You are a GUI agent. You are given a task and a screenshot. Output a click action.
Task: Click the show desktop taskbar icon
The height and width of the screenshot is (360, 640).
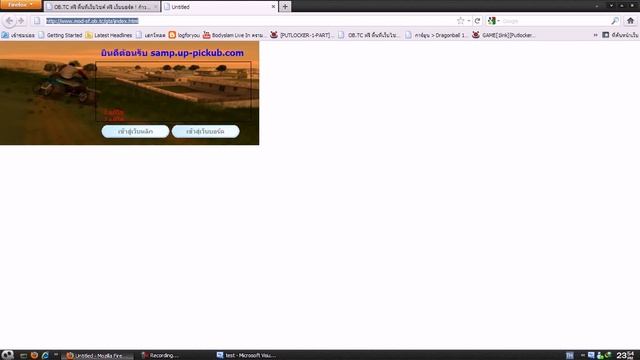tap(23, 356)
